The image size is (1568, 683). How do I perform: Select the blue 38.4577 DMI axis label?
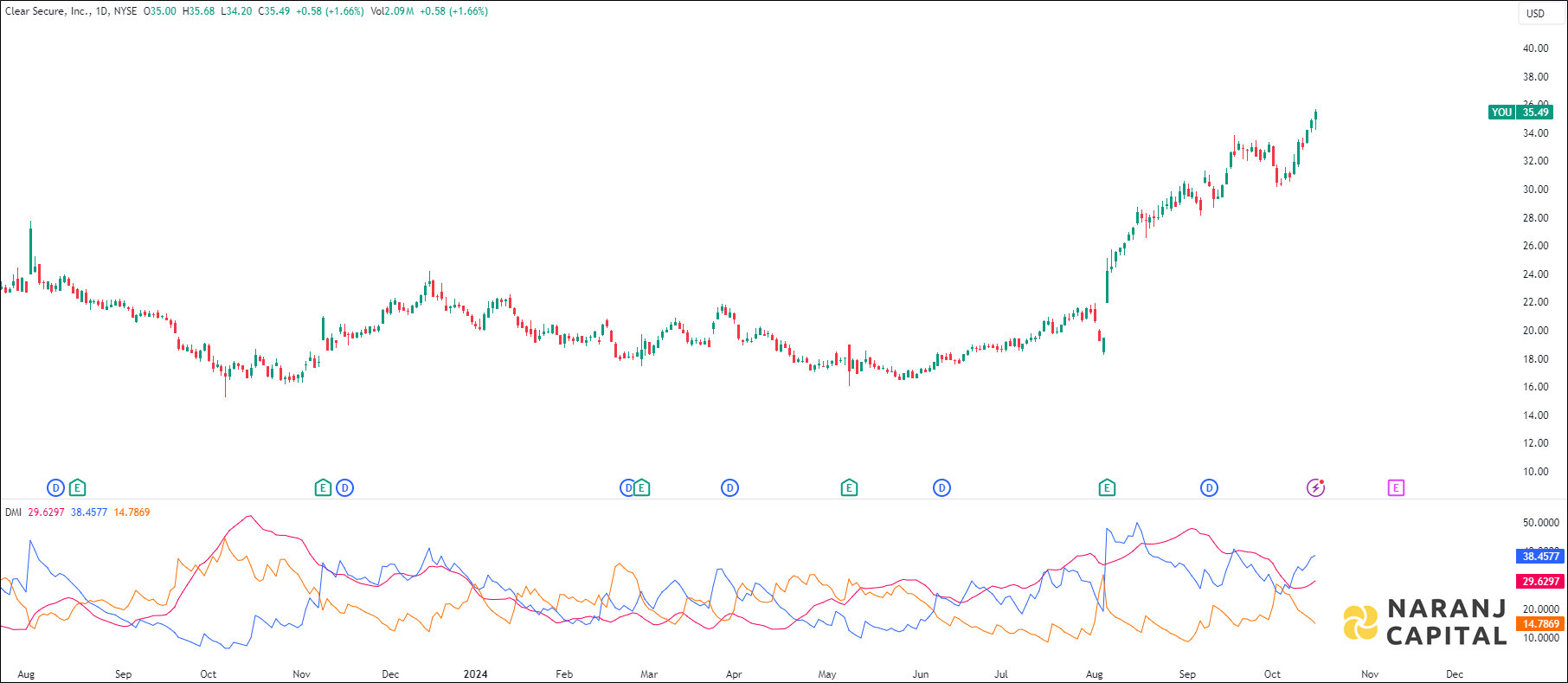tap(1540, 557)
